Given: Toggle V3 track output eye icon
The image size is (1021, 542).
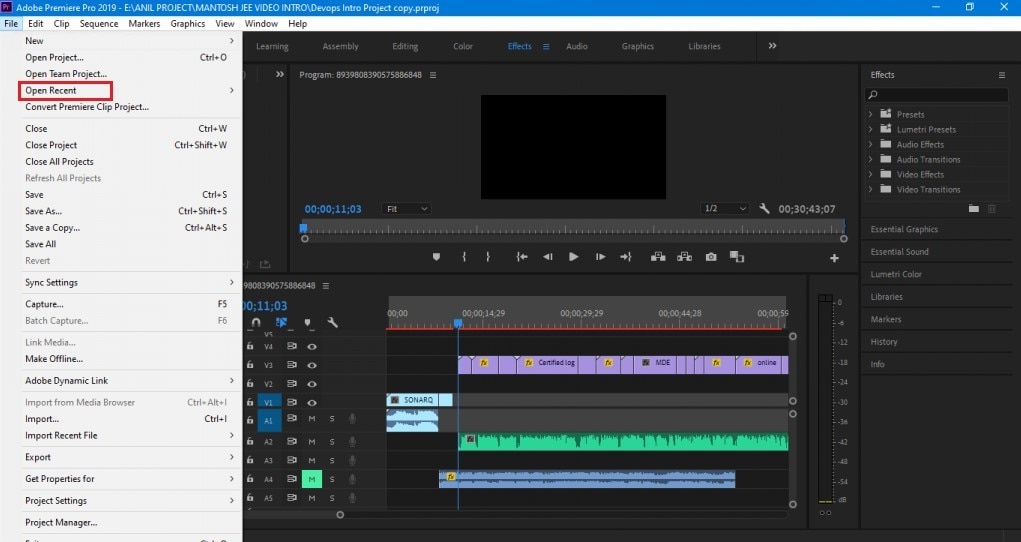Looking at the screenshot, I should [x=312, y=365].
